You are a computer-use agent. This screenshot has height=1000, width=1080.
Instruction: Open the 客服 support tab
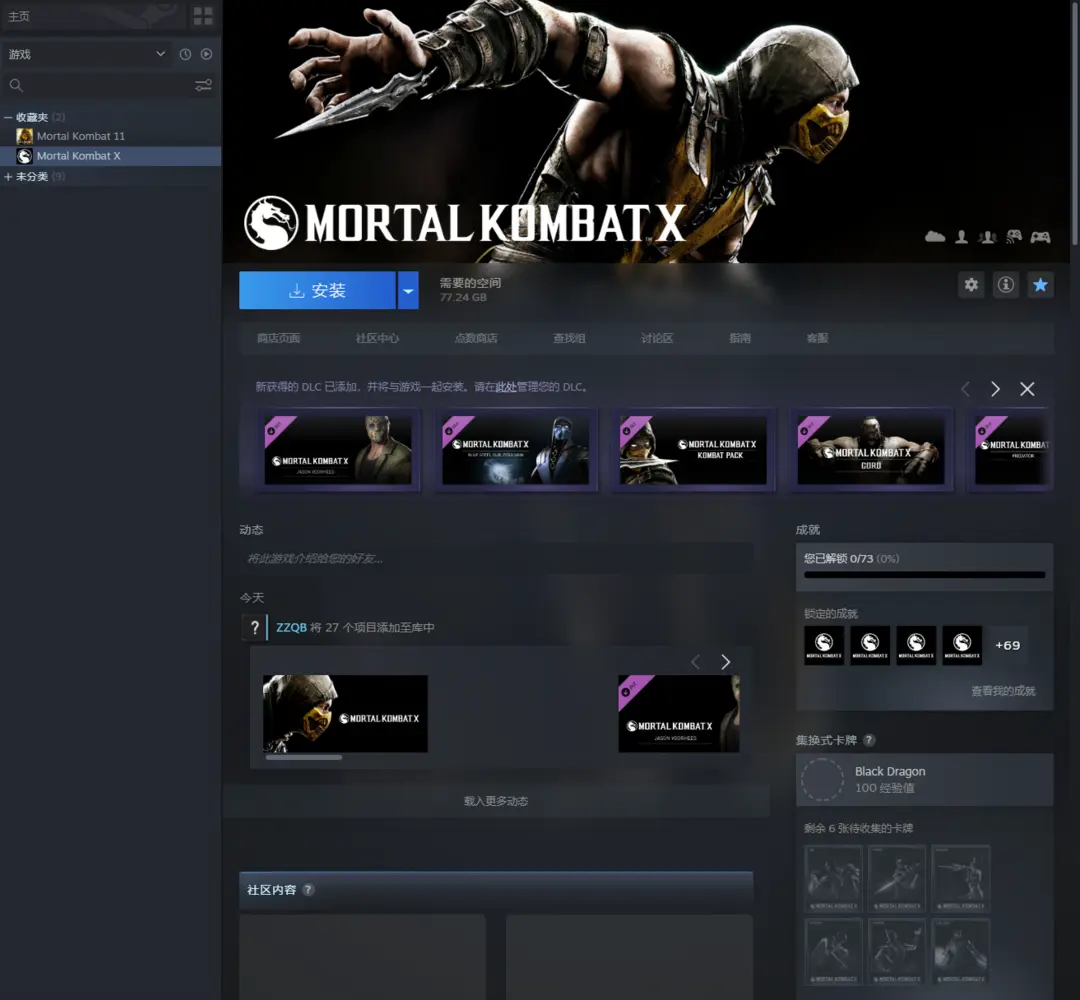(817, 338)
